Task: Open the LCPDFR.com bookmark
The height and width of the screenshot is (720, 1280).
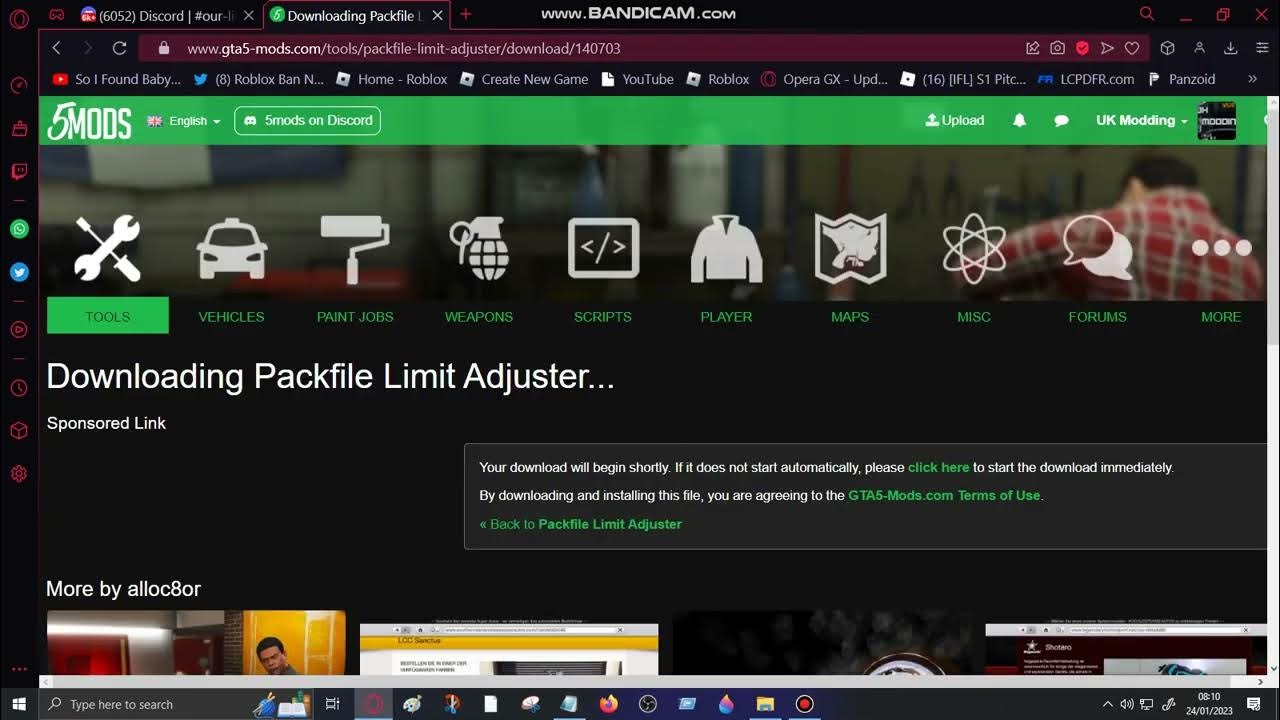Action: point(1086,79)
